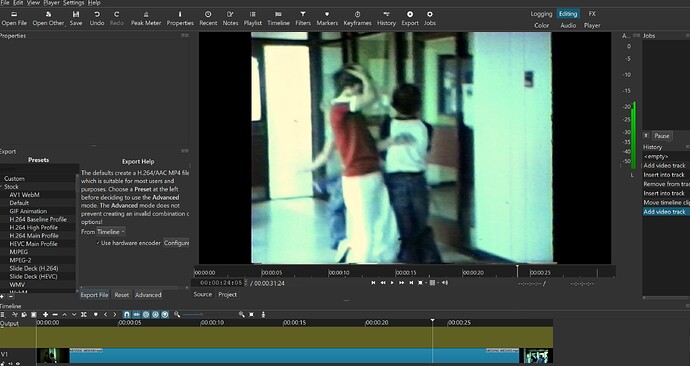
Task: Open the Edit menu
Action: (18, 3)
